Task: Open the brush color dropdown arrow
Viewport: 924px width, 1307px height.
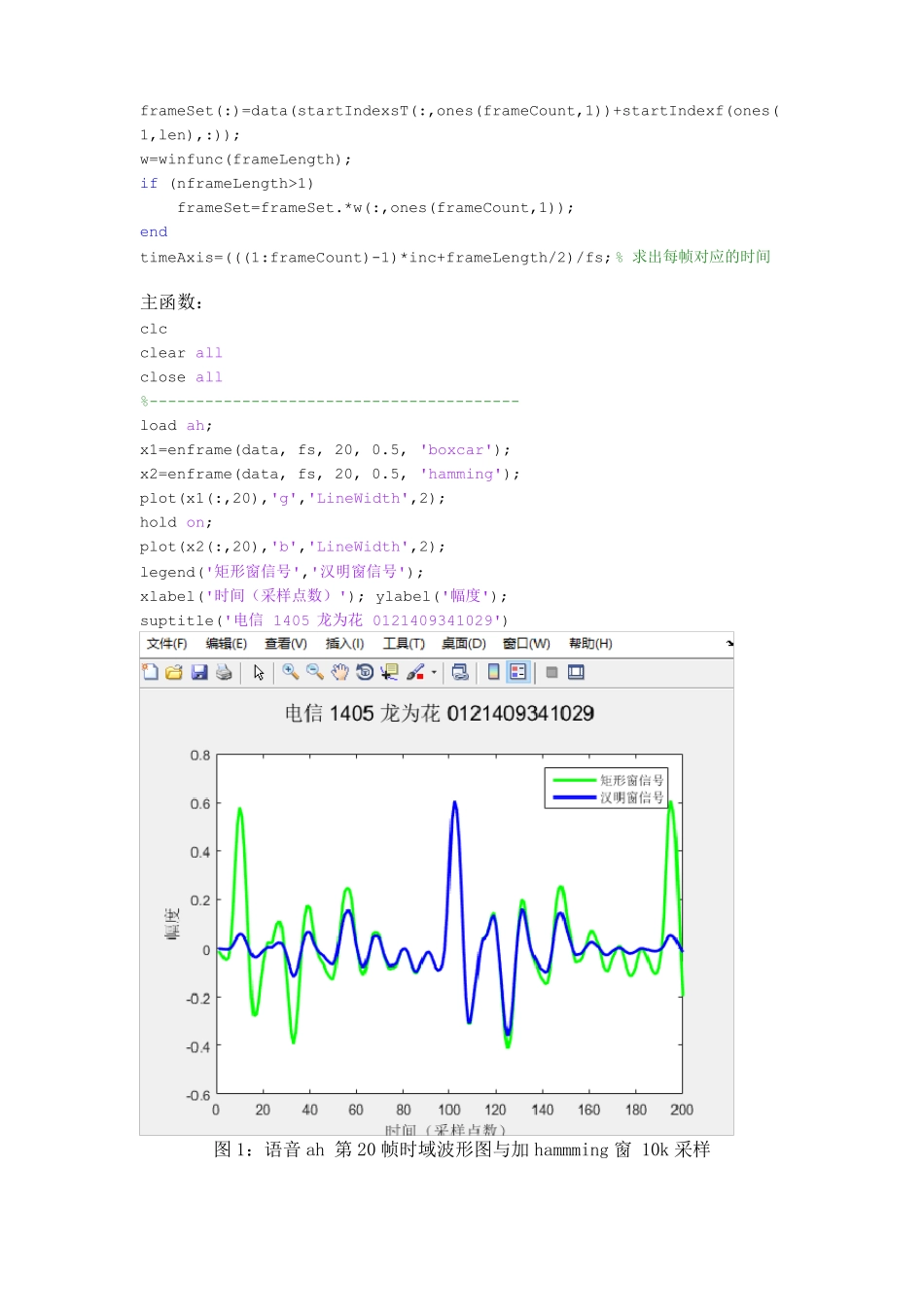Action: click(x=434, y=672)
